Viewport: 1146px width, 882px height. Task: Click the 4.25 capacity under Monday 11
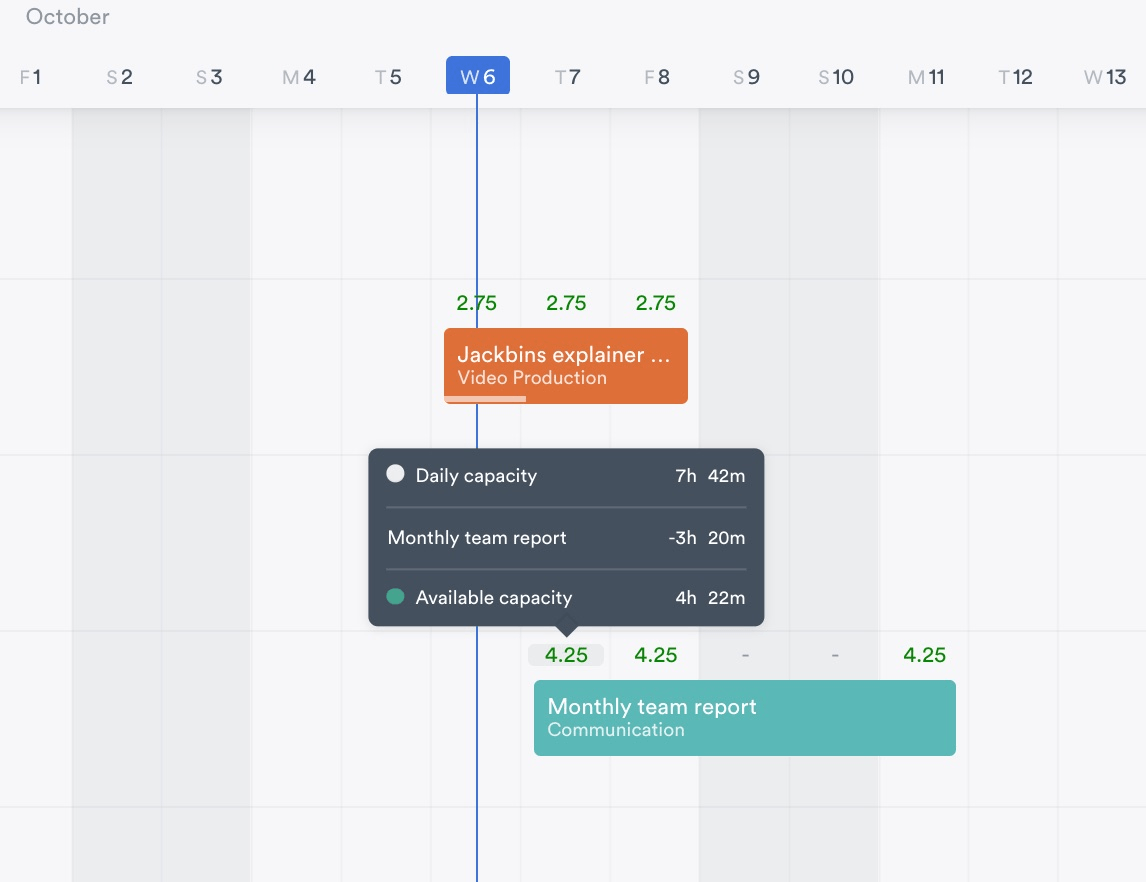tap(924, 655)
